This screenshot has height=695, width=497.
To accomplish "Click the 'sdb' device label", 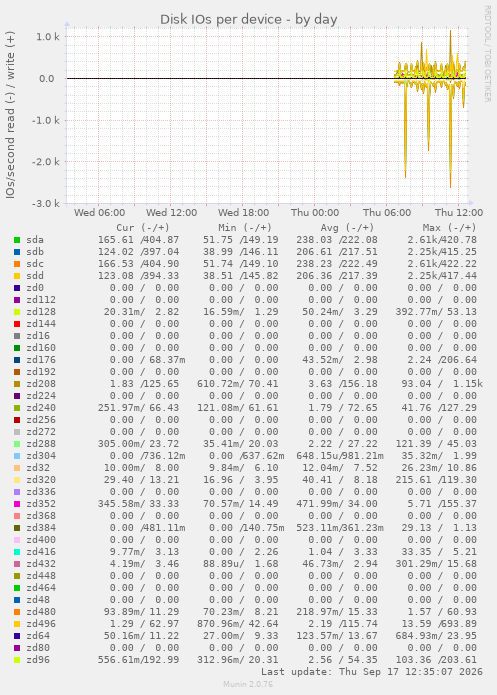I will click(x=35, y=252).
